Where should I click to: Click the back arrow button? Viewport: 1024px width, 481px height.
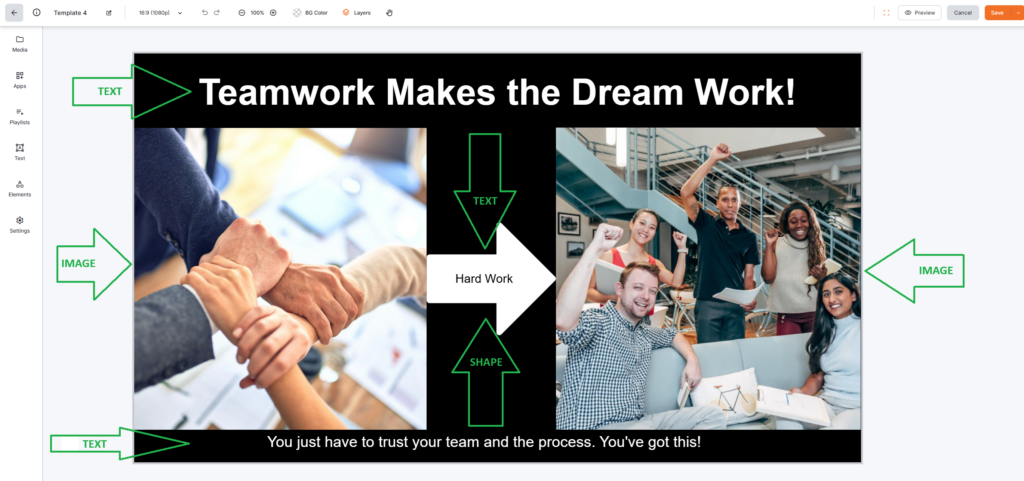pos(14,13)
